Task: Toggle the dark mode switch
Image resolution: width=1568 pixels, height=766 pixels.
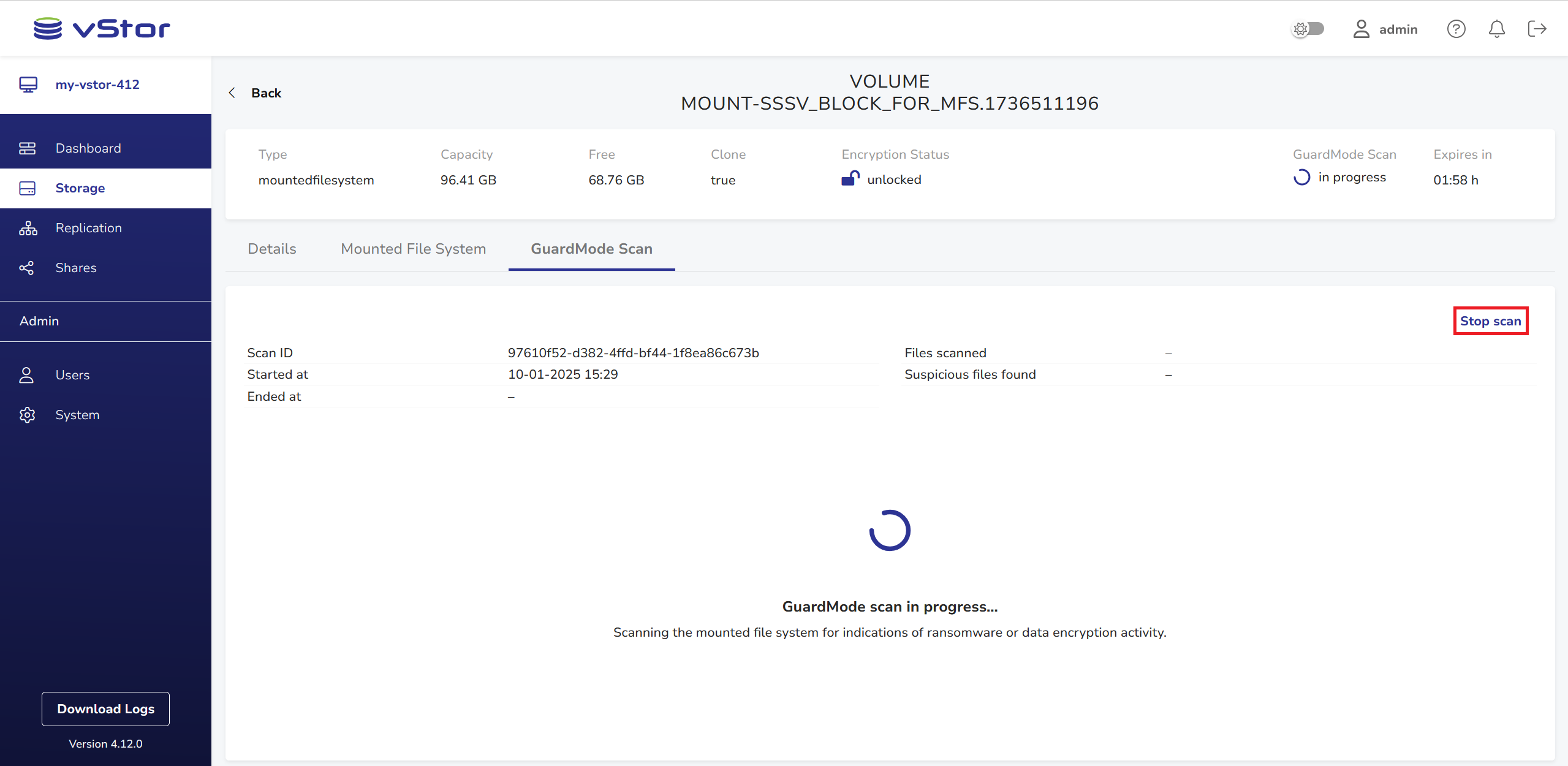Action: [x=1308, y=29]
